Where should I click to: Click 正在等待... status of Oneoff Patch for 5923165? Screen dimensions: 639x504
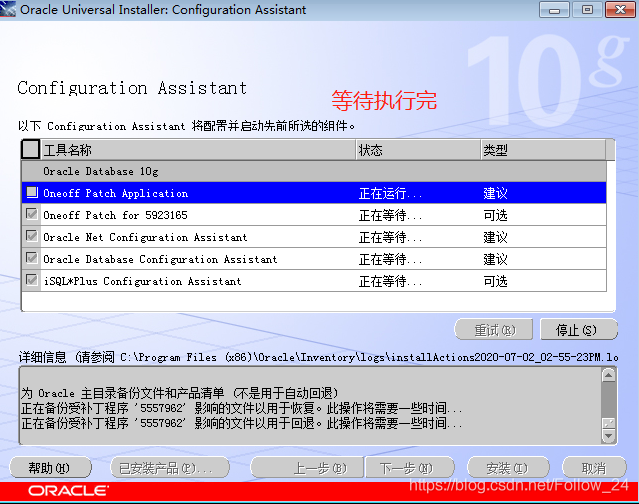point(390,215)
